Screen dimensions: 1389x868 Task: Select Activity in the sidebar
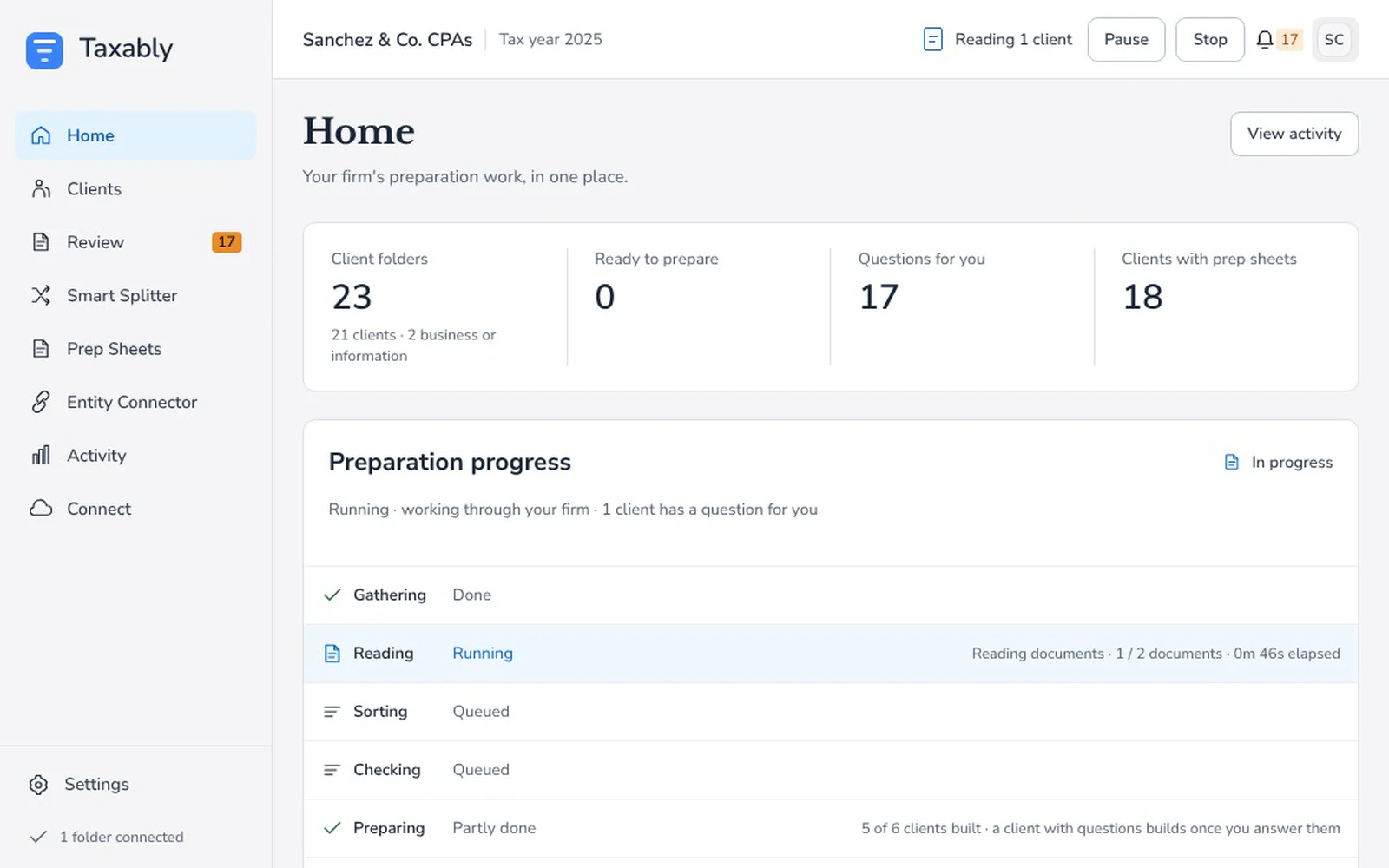tap(135, 456)
